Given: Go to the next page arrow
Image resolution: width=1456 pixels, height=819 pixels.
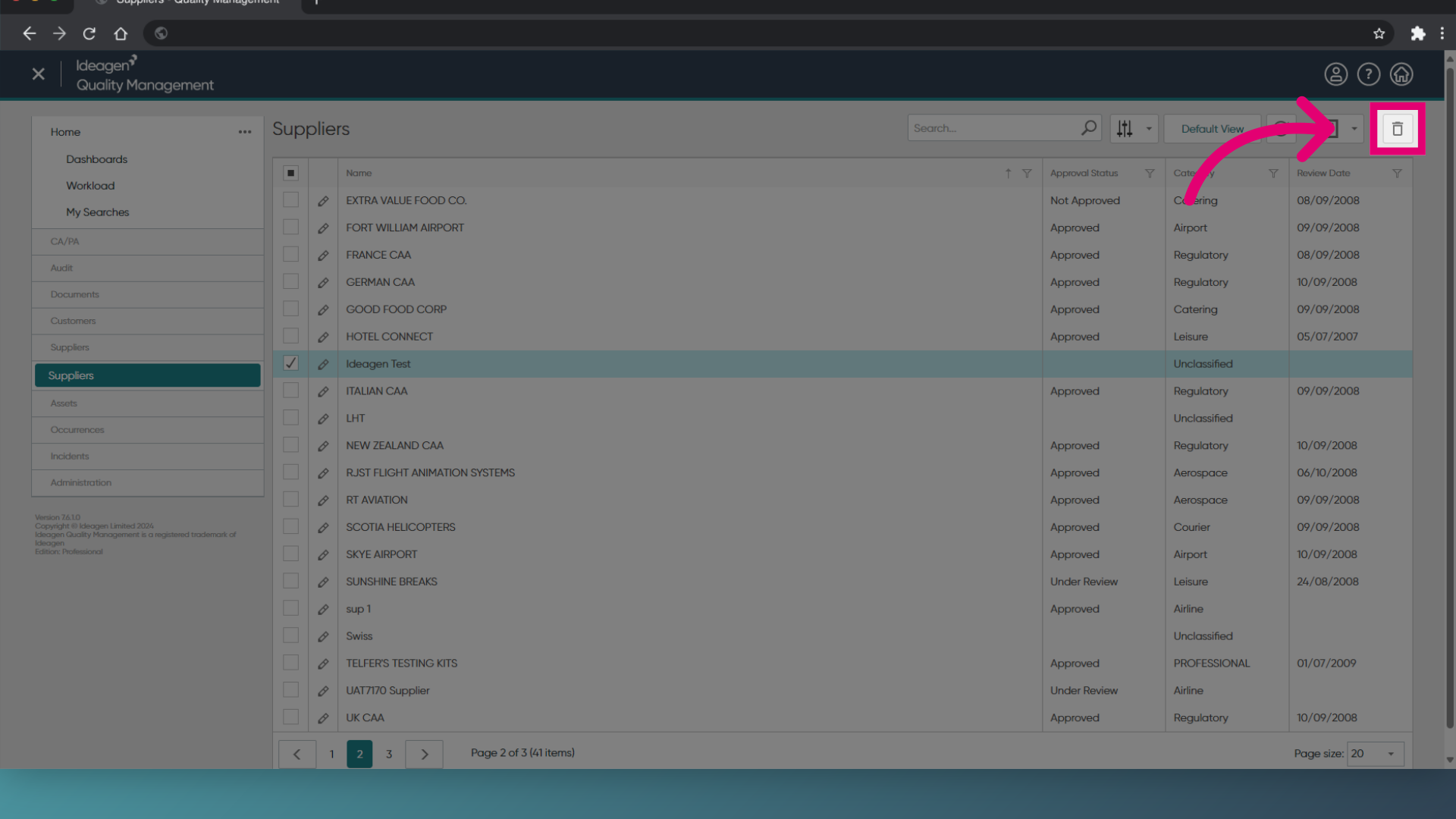Looking at the screenshot, I should click(x=425, y=754).
